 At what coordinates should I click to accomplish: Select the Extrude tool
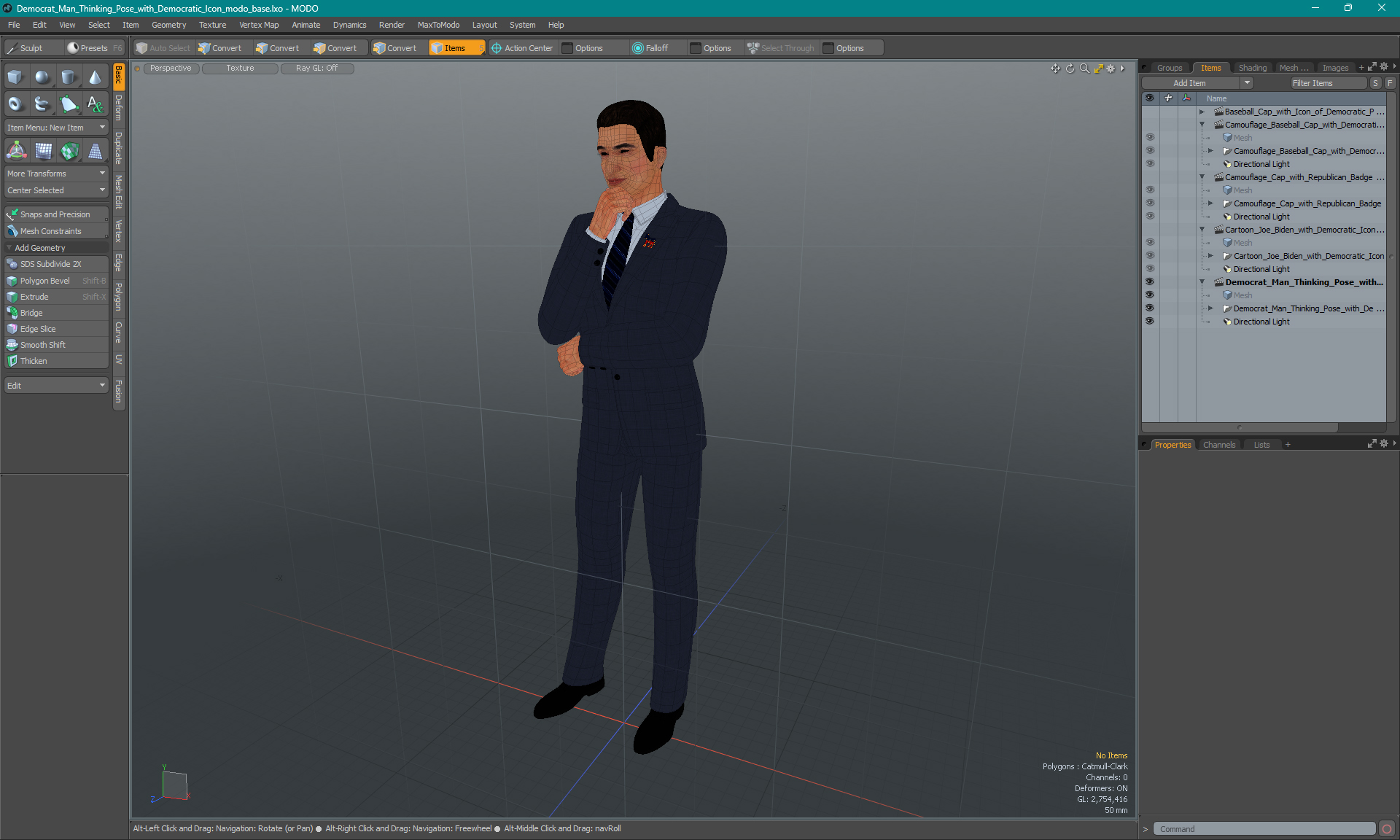[x=56, y=297]
